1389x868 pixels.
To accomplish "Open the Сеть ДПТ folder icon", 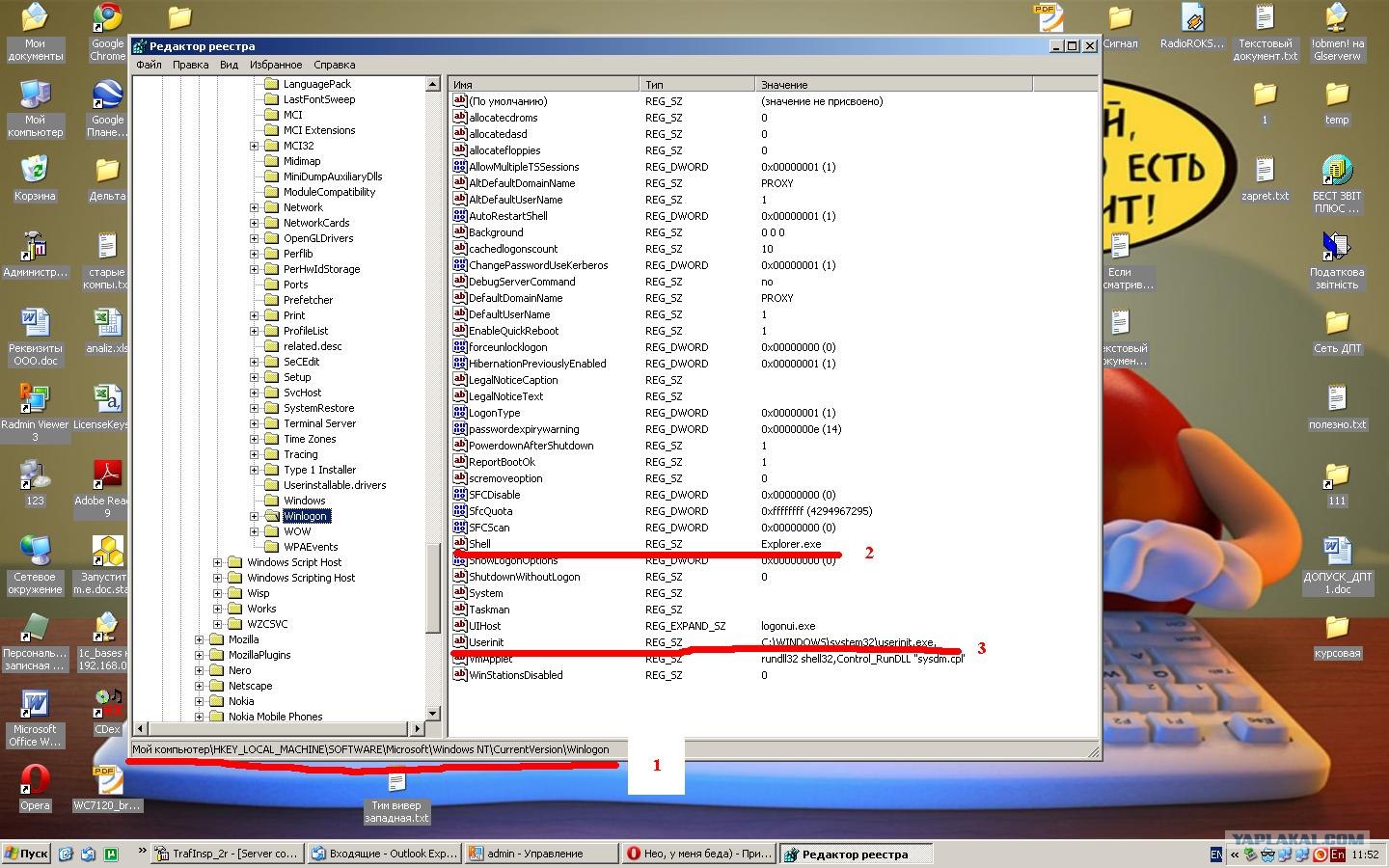I will (x=1337, y=331).
